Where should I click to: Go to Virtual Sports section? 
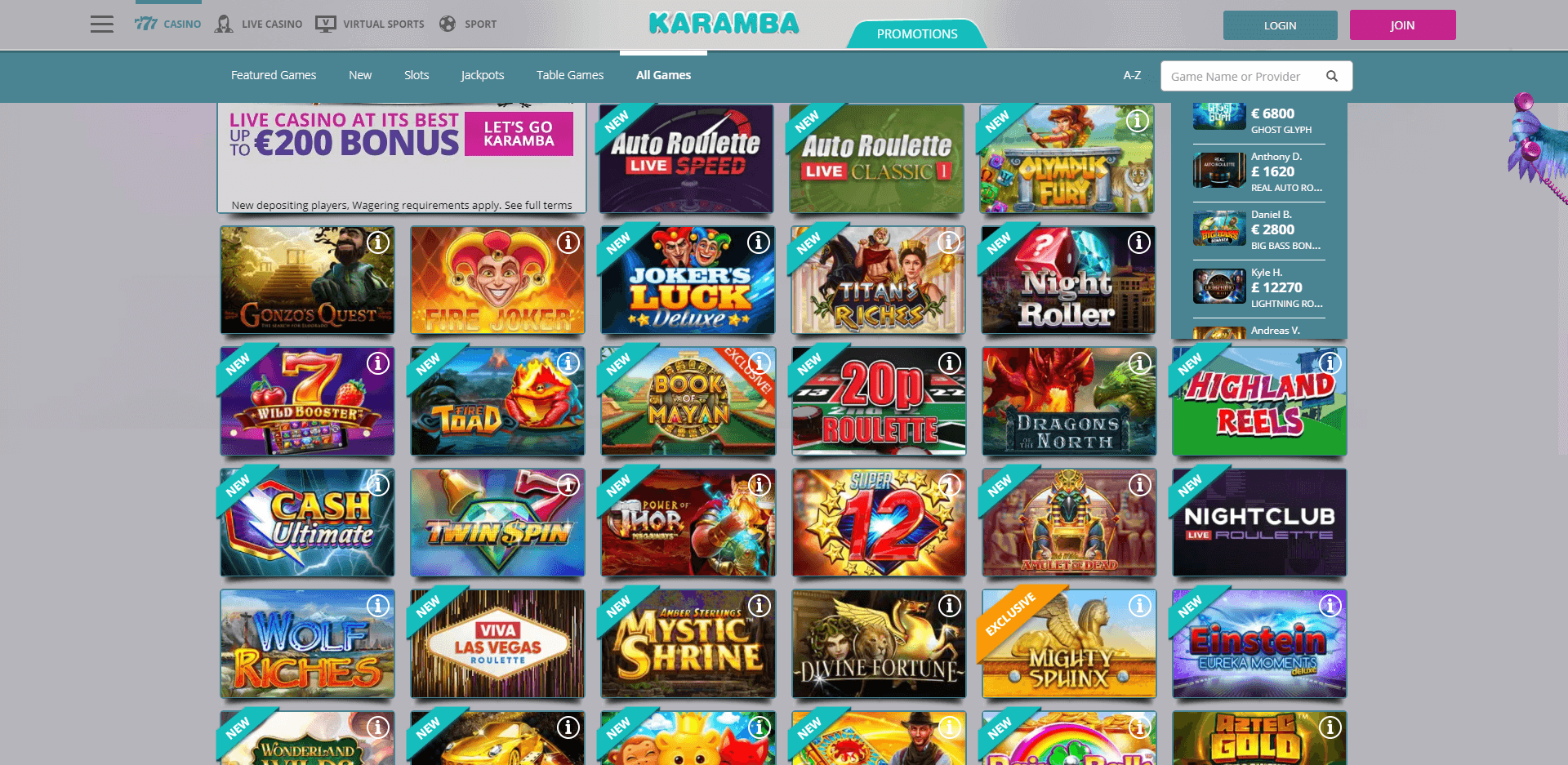coord(370,24)
